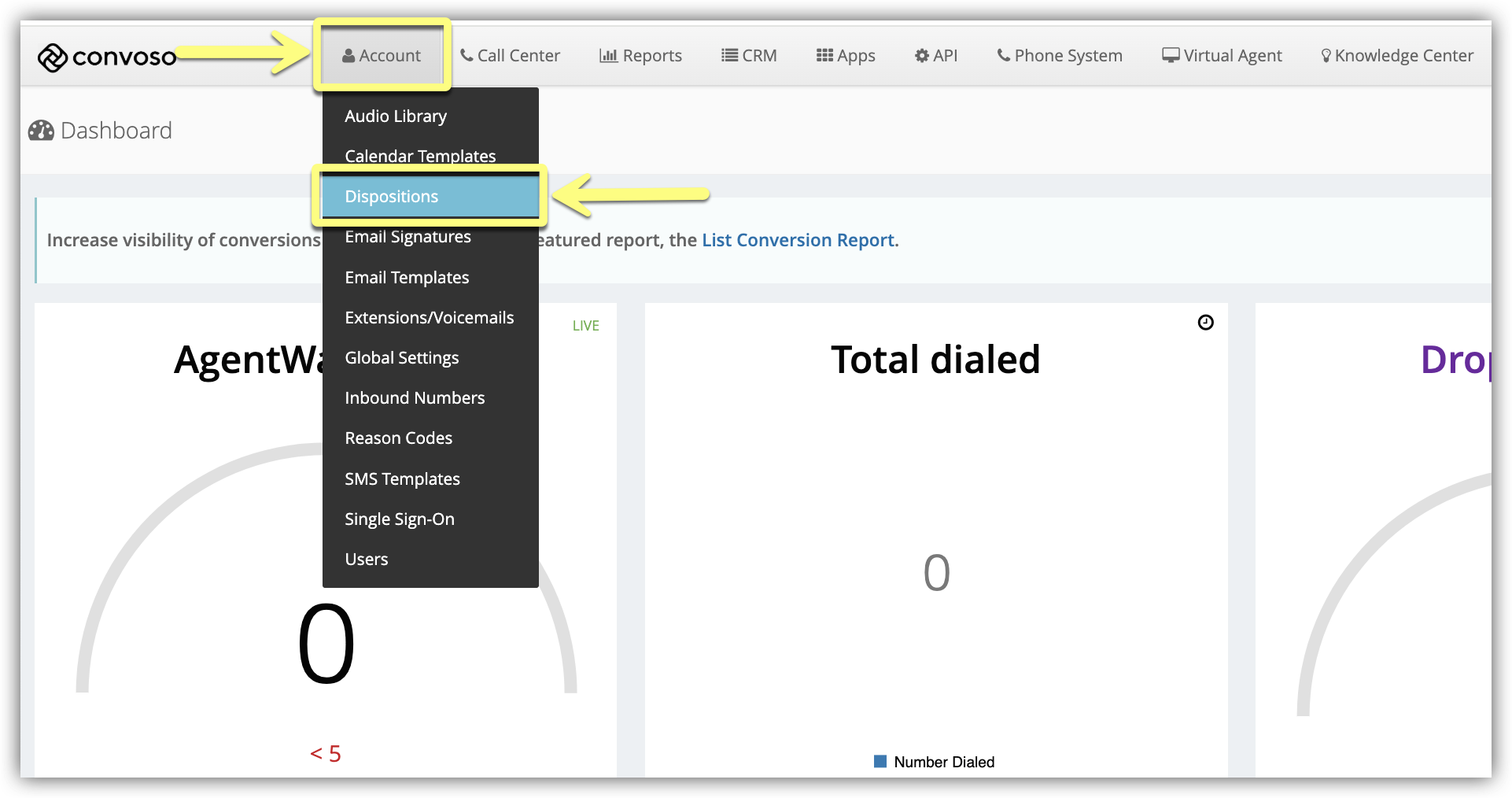Select Audio Library from Account menu
This screenshot has height=798, width=1512.
(x=430, y=116)
